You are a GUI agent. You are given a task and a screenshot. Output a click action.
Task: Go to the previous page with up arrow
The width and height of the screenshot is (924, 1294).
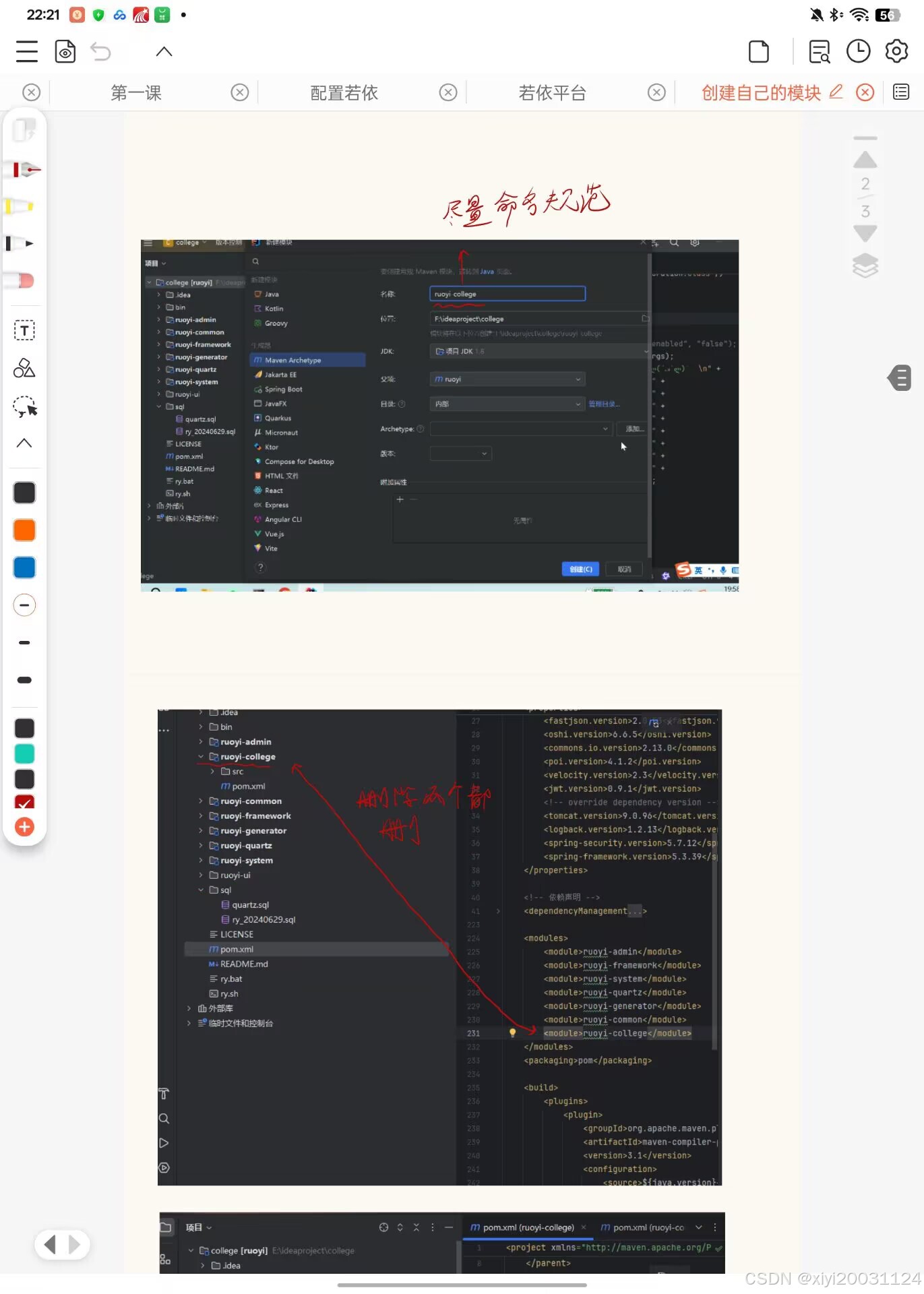click(x=865, y=160)
